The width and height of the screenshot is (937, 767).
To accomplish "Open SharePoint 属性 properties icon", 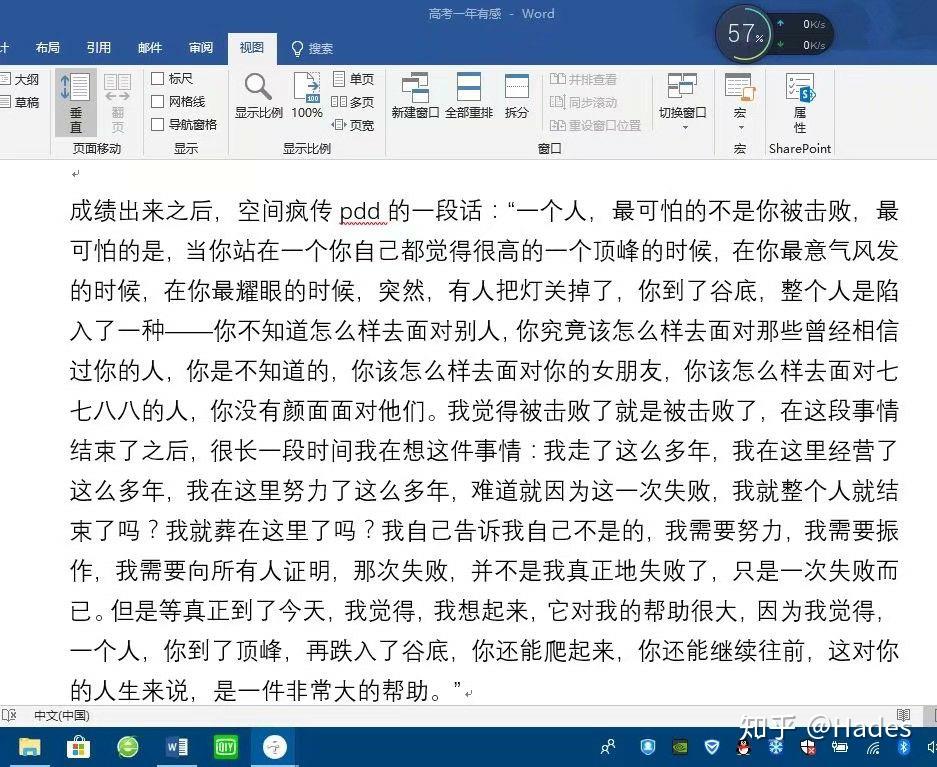I will coord(800,103).
